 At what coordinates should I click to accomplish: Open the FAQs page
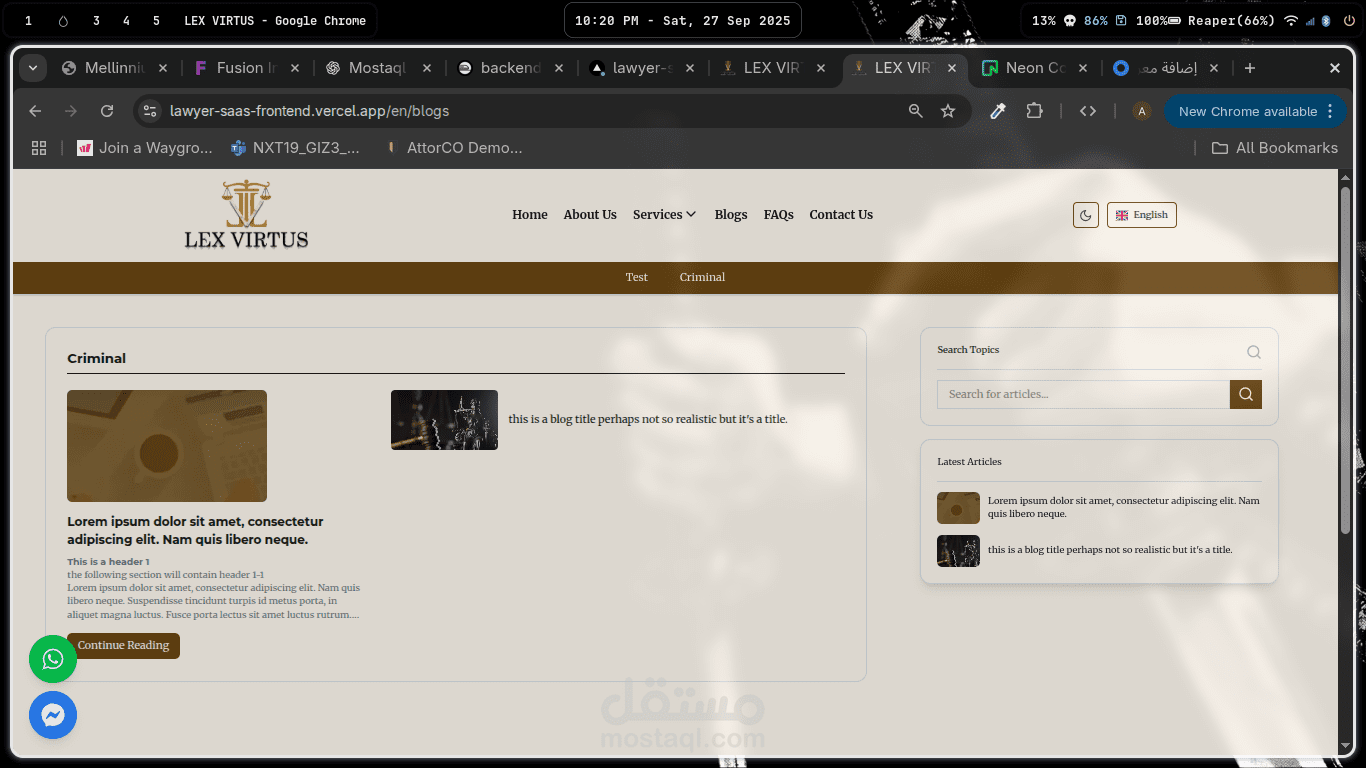pos(779,215)
